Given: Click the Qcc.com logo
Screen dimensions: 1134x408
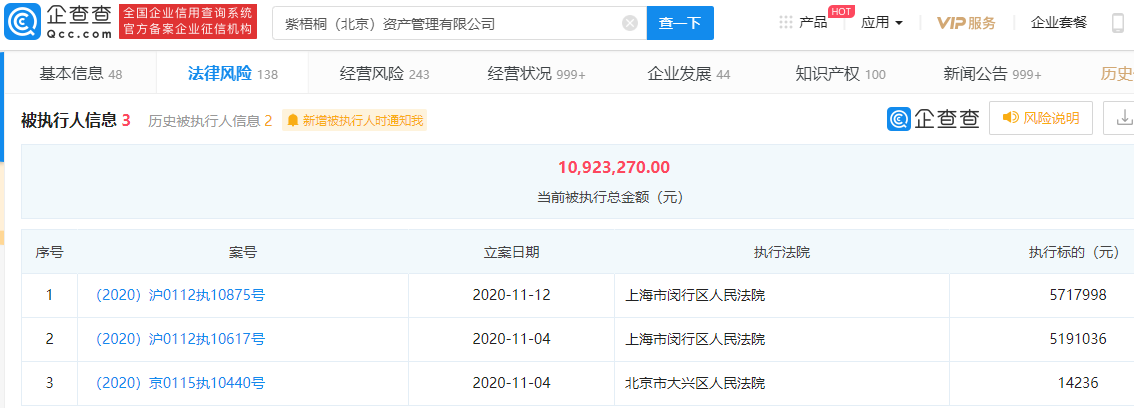Looking at the screenshot, I should pos(59,22).
